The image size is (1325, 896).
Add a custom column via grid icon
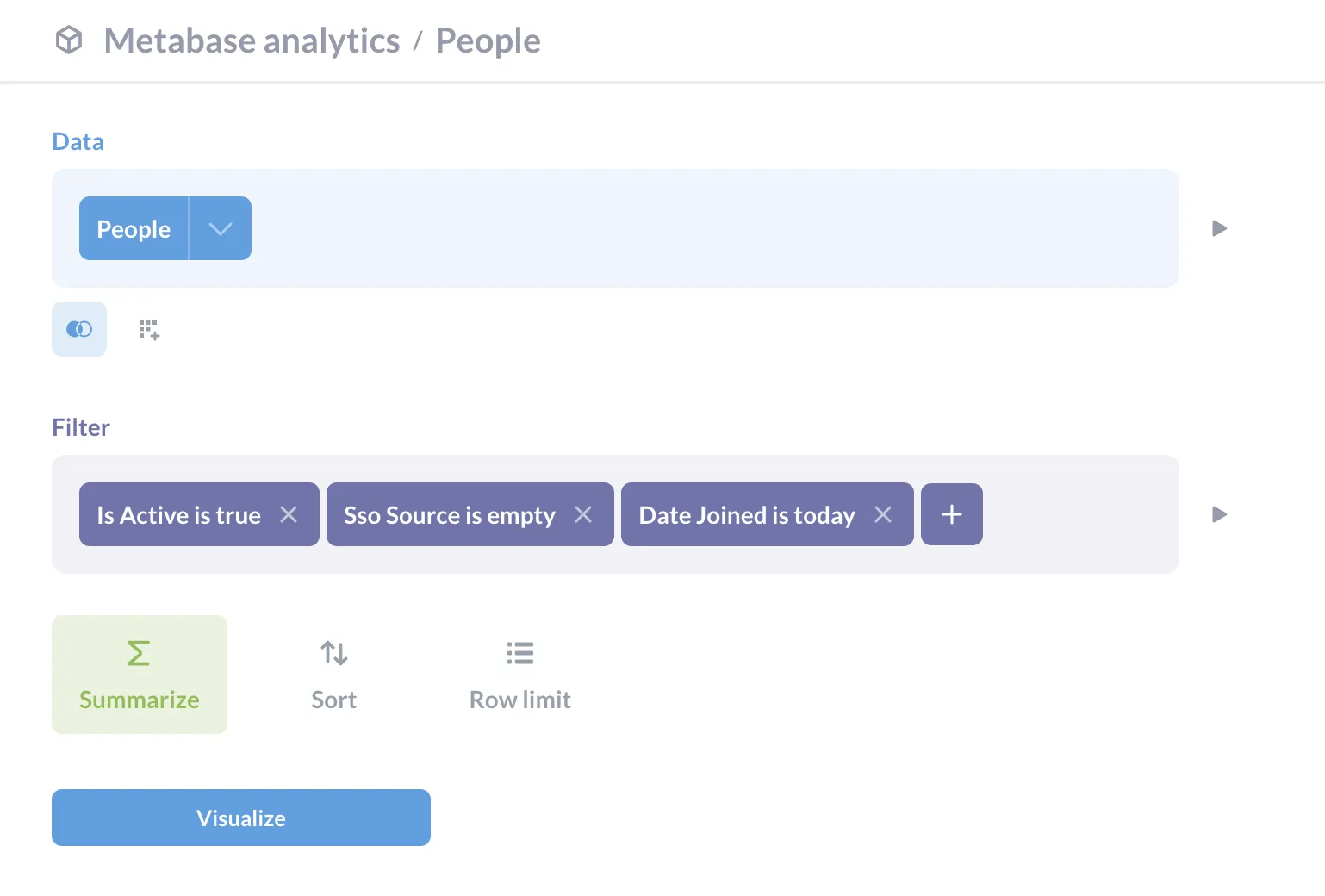click(149, 329)
